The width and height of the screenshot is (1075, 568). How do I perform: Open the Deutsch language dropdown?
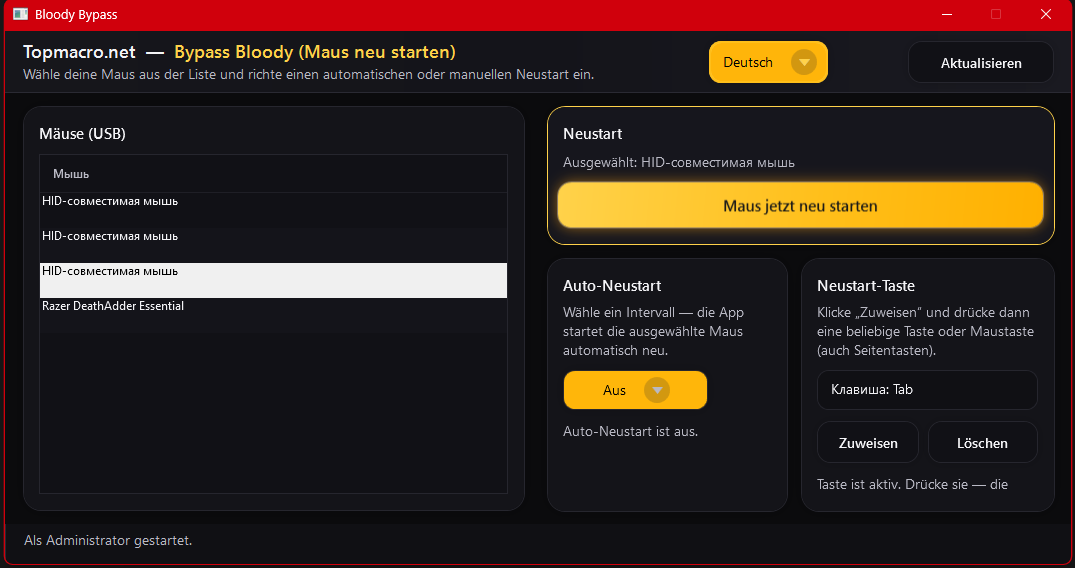click(x=767, y=62)
